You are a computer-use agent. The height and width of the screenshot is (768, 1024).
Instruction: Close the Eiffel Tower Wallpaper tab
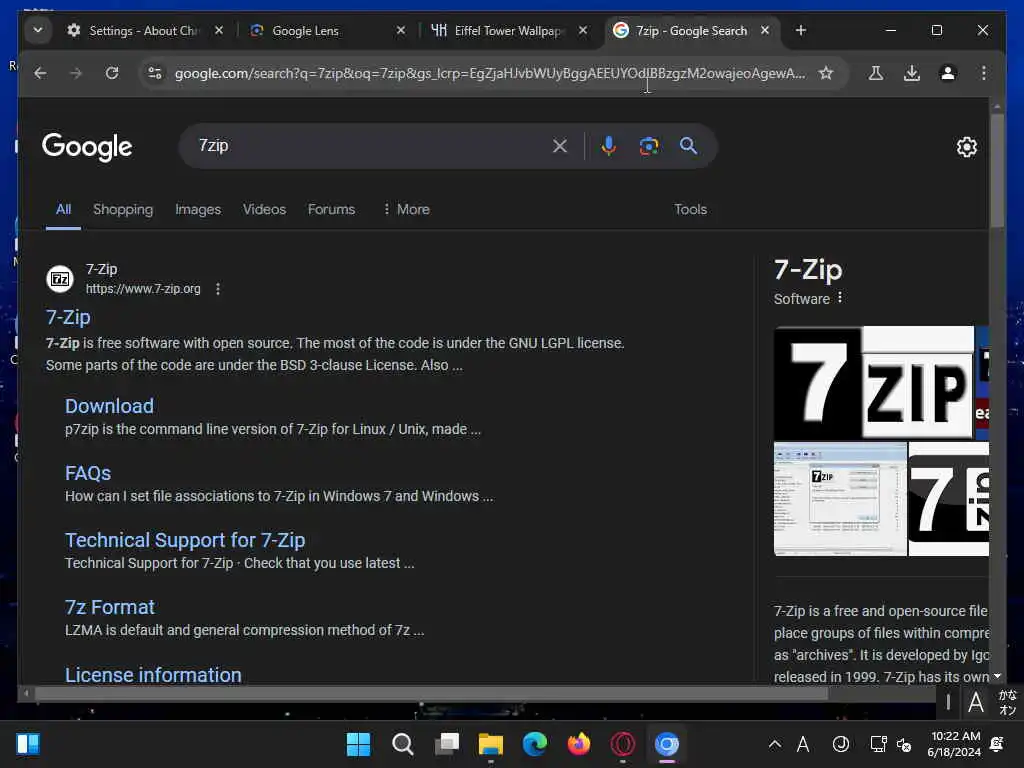pos(583,31)
